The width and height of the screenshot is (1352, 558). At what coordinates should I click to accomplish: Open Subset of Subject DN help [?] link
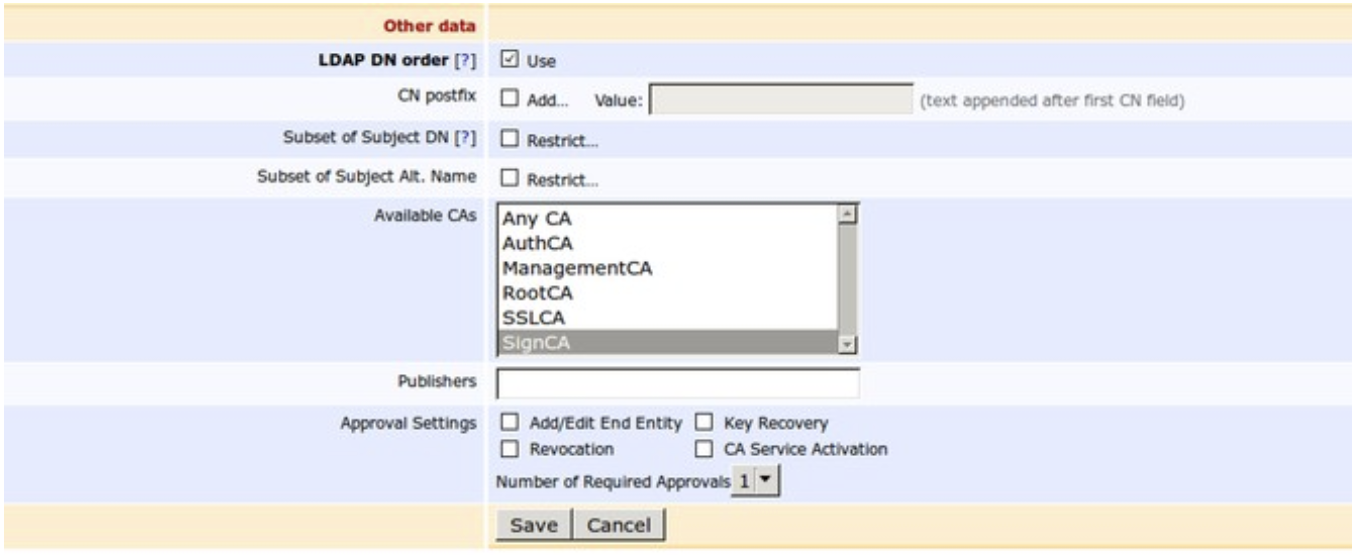(465, 139)
